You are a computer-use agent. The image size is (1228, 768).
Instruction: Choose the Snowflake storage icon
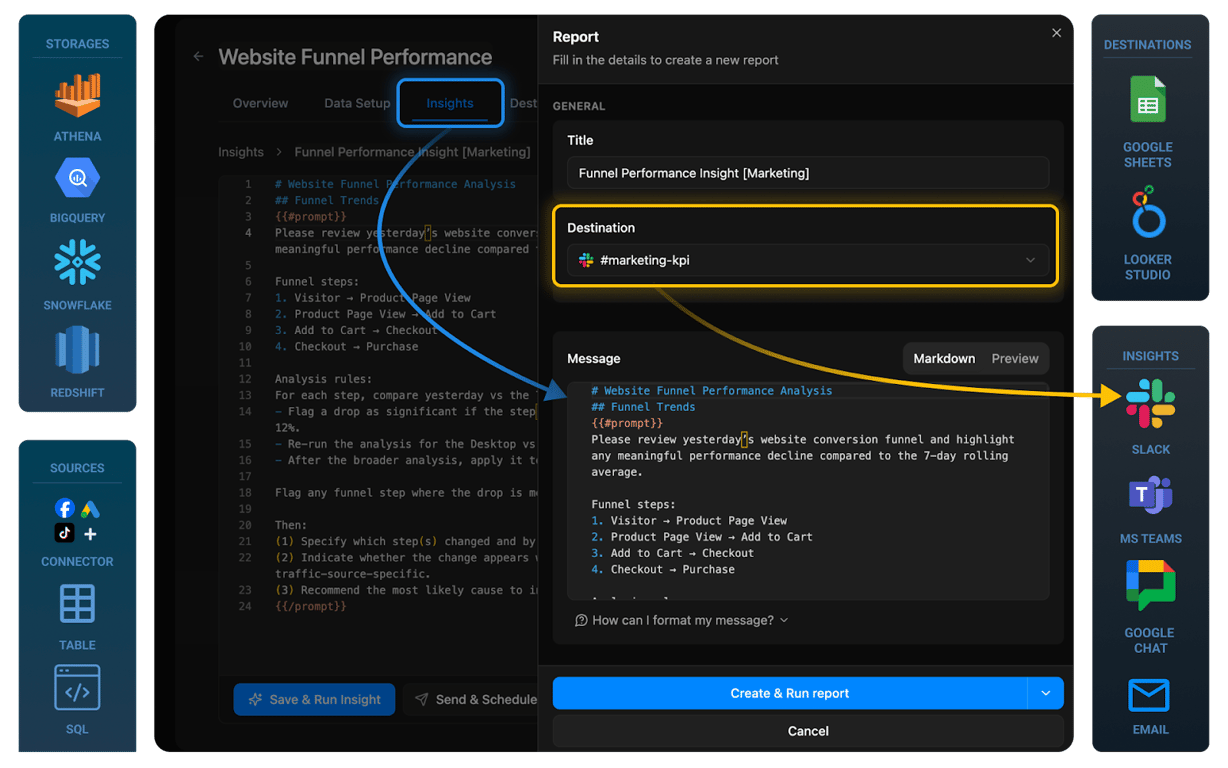(x=77, y=263)
